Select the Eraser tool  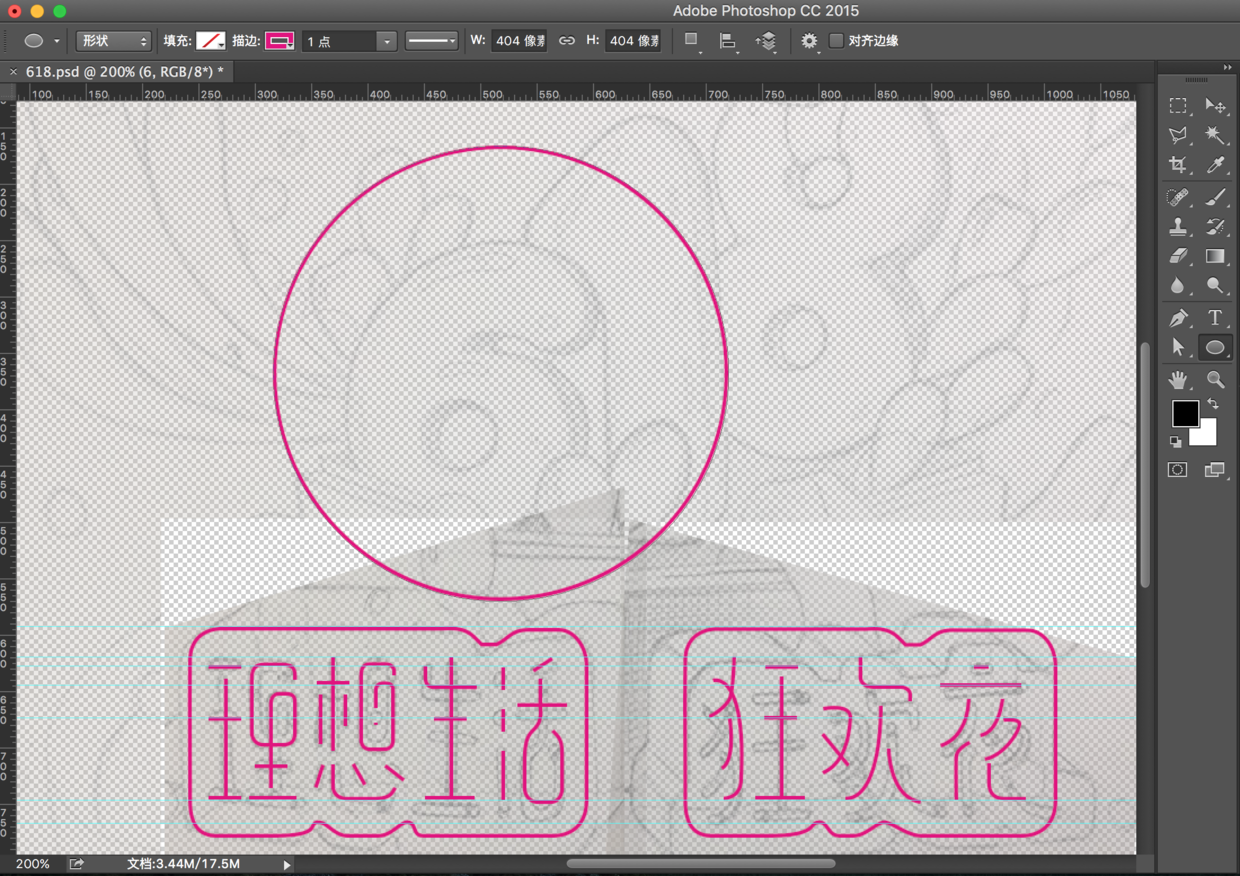pos(1178,256)
